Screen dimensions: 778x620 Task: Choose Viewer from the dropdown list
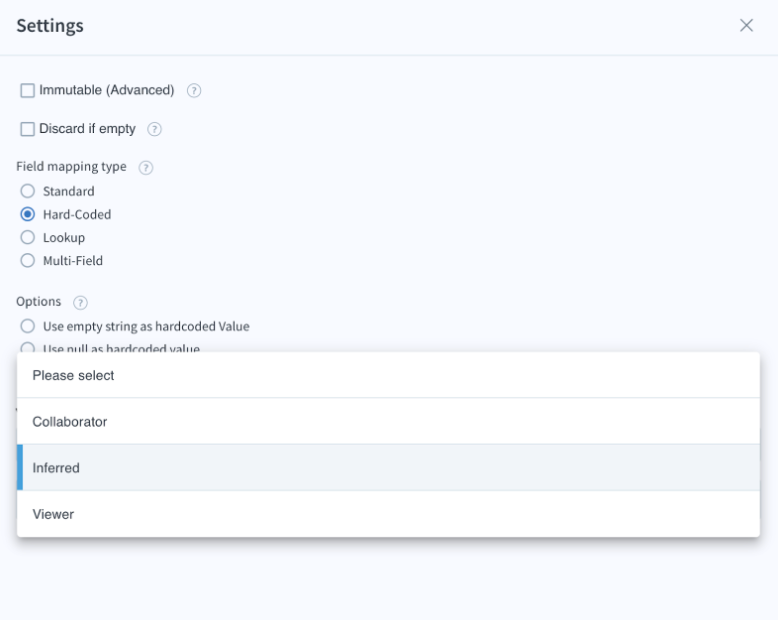[x=389, y=514]
